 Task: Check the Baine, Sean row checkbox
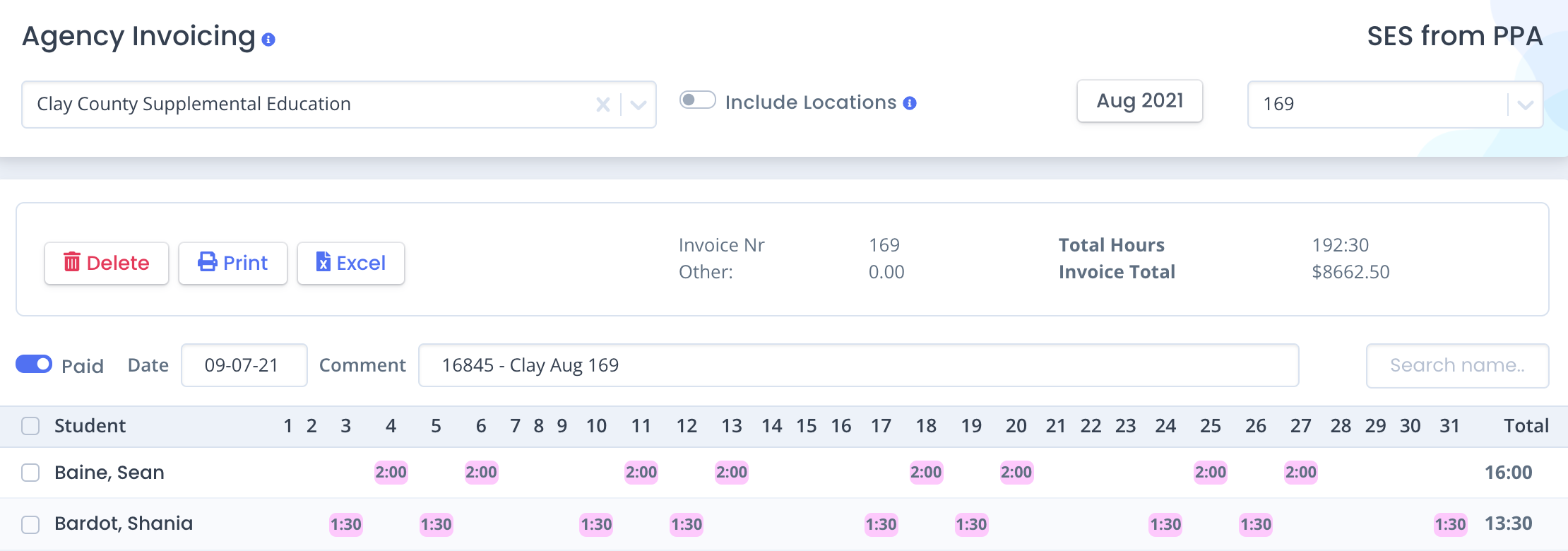click(x=30, y=473)
